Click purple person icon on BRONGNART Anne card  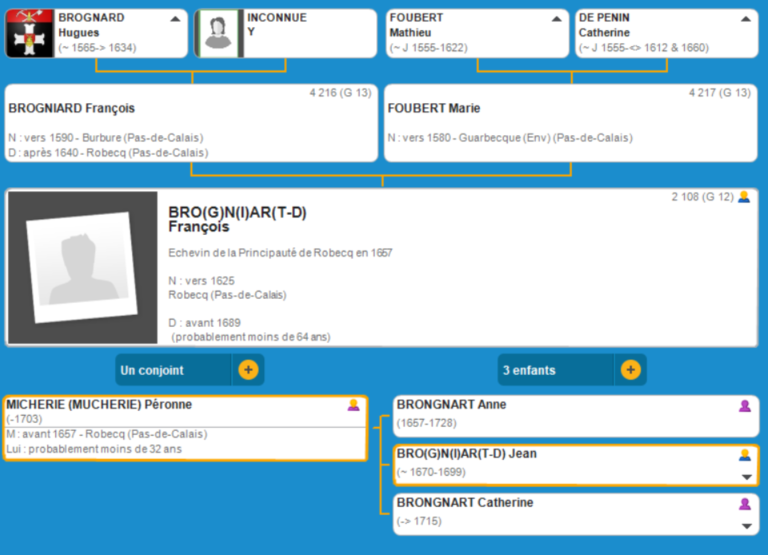pos(744,405)
